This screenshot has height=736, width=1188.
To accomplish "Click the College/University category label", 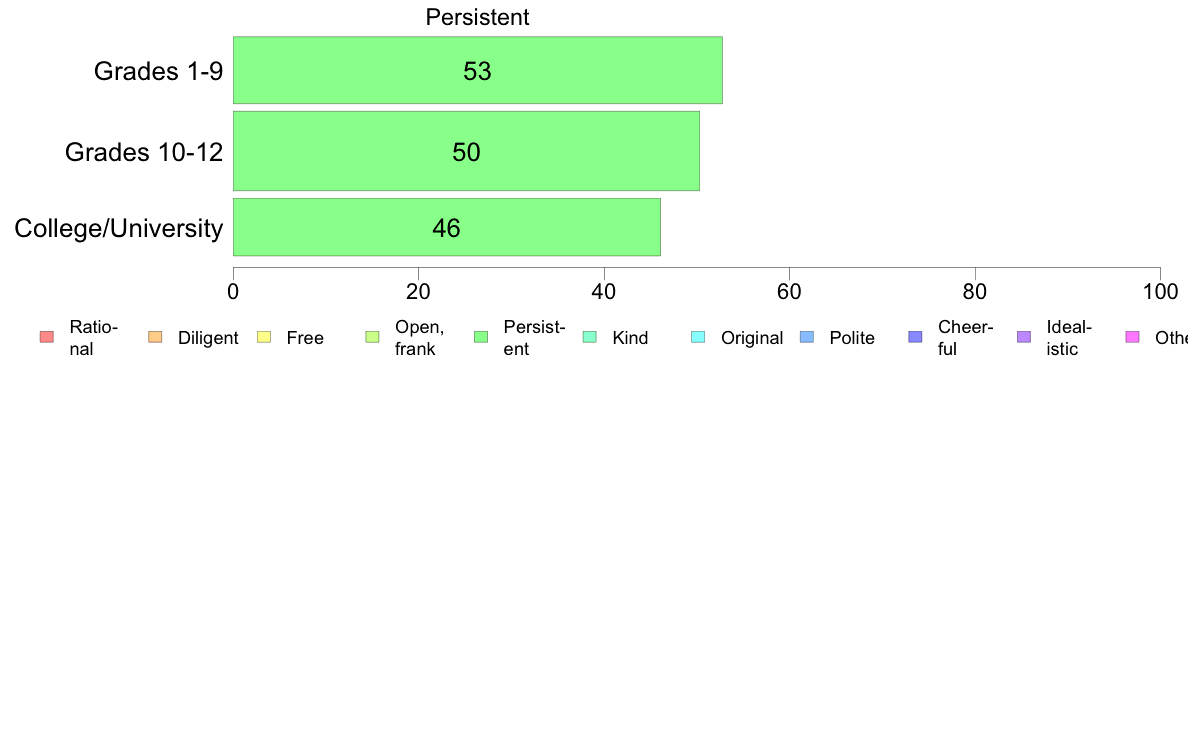I will (x=118, y=228).
